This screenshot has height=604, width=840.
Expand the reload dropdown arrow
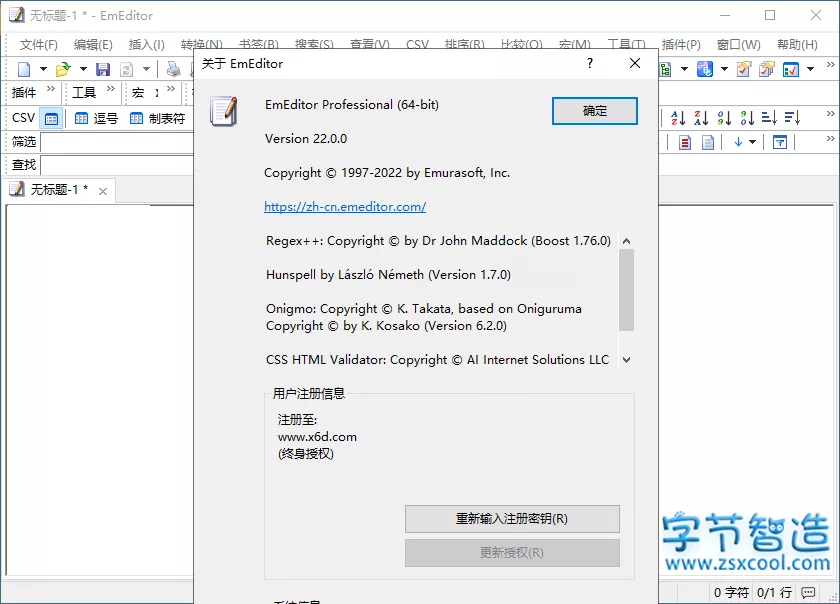point(146,69)
